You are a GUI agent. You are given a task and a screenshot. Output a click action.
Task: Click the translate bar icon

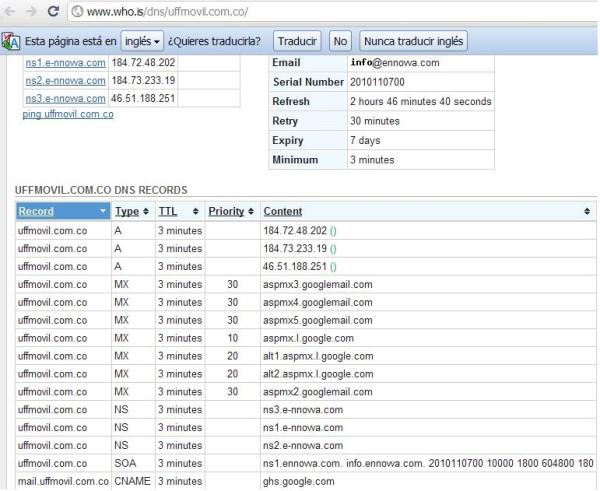pos(11,41)
